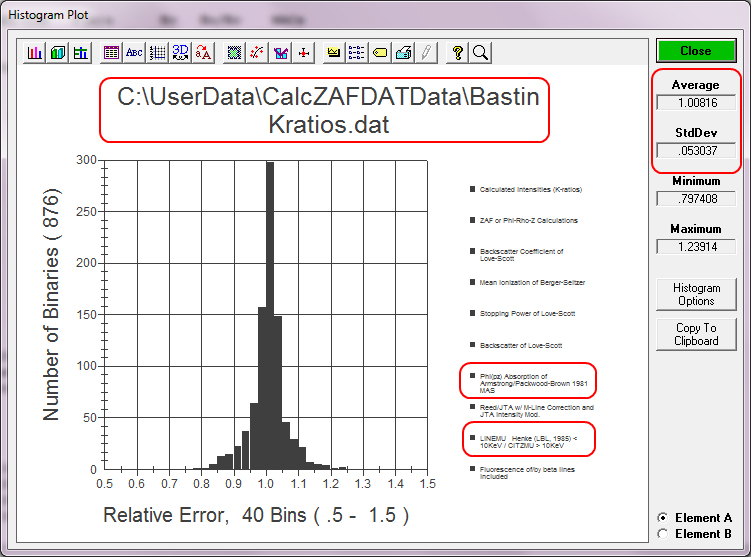Click the bar chart gallery toolbar icon
This screenshot has width=751, height=557.
coord(35,53)
